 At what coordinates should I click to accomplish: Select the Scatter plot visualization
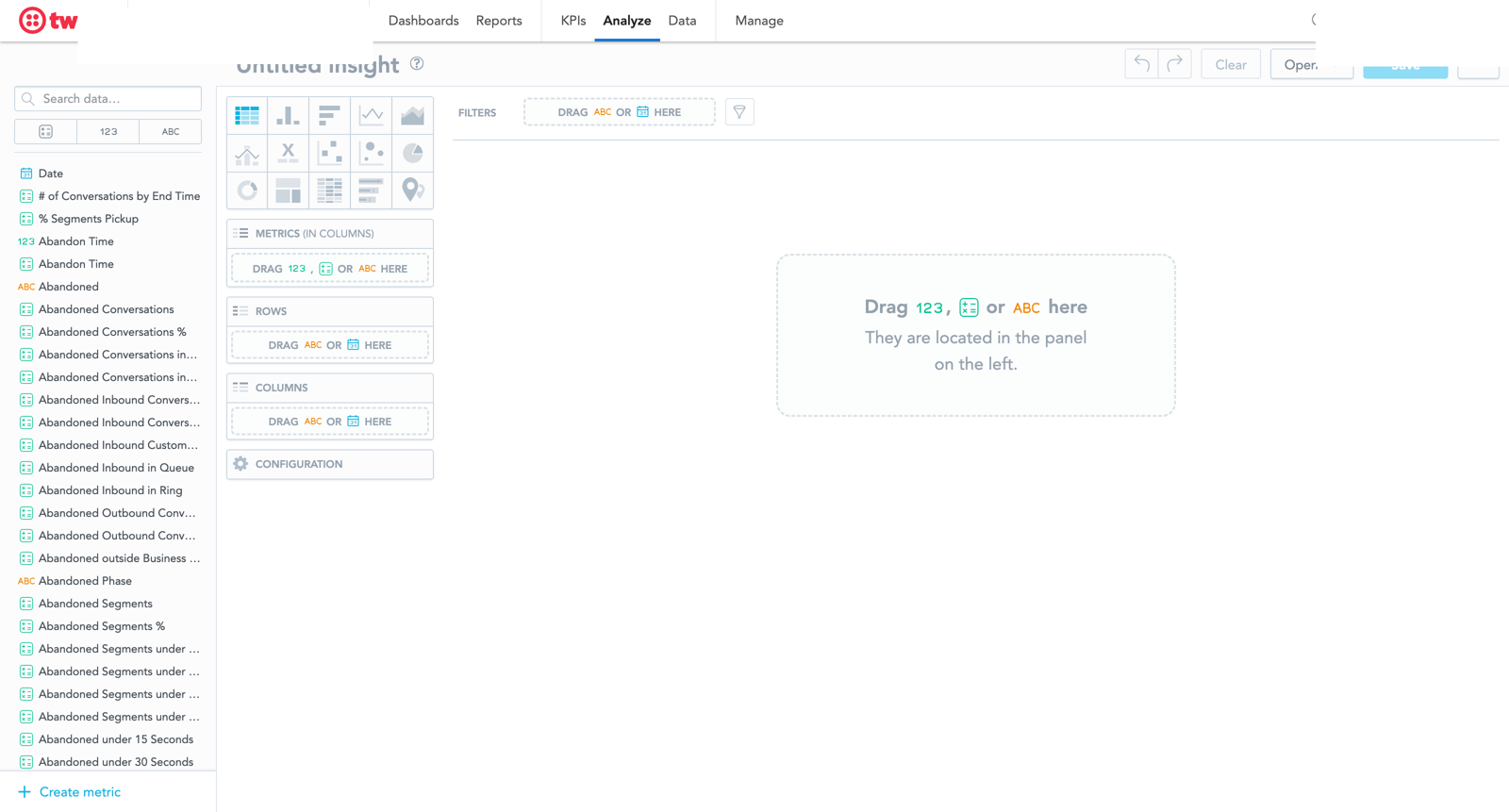(x=329, y=153)
